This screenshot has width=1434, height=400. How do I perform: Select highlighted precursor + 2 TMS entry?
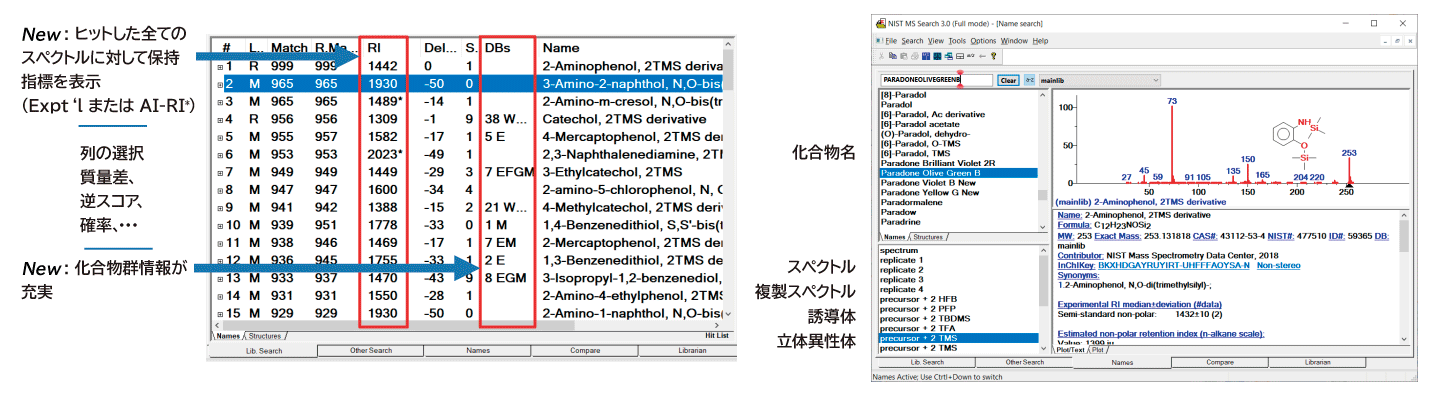tap(958, 338)
